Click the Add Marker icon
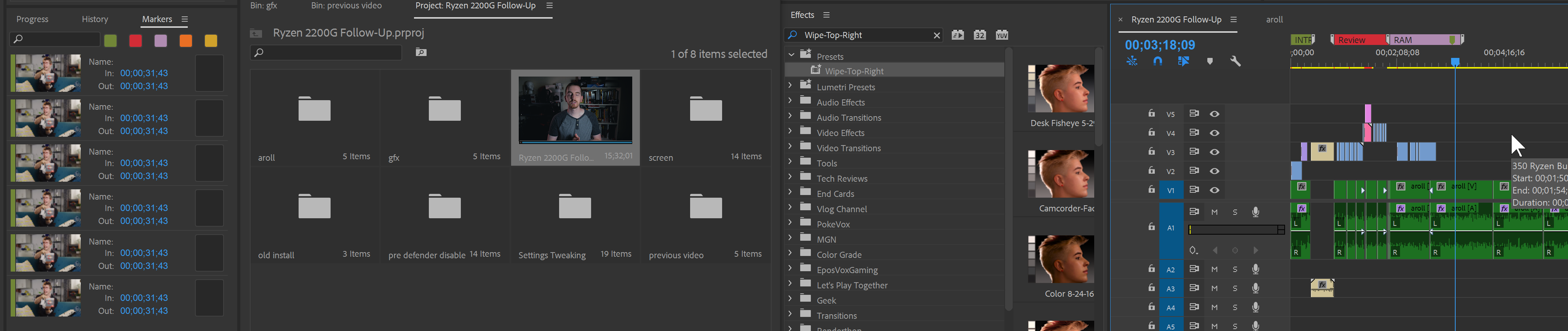Screen dimensions: 1568x331 point(1210,61)
